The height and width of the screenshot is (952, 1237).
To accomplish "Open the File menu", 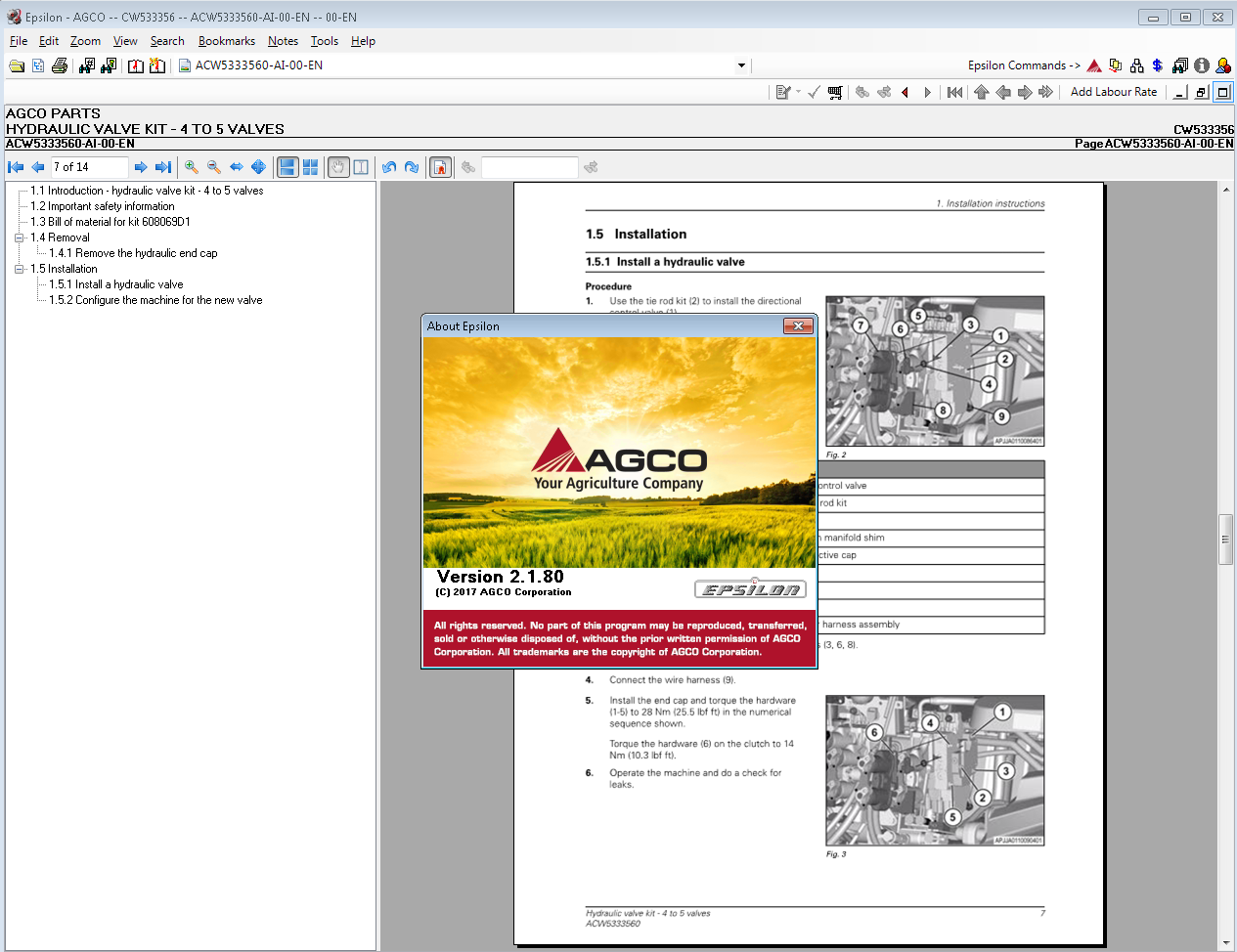I will tap(19, 41).
